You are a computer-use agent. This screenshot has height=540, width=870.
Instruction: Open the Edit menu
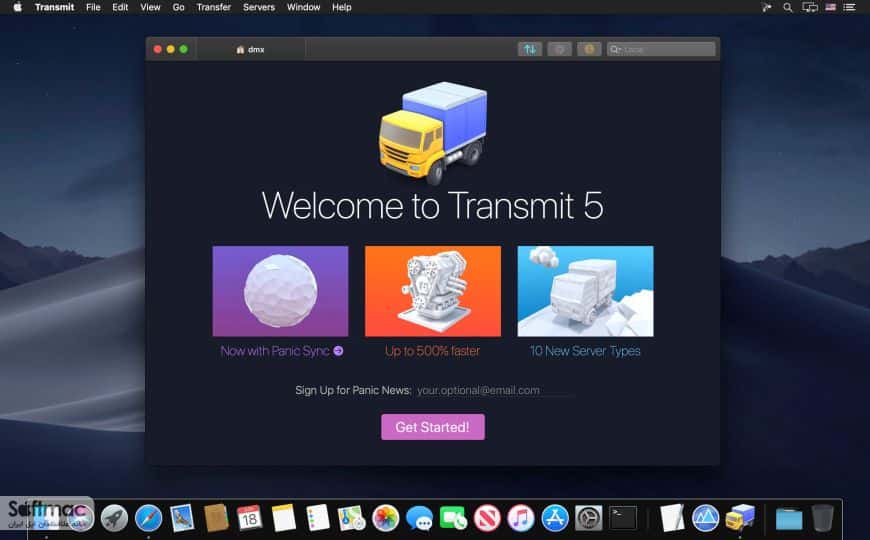(x=120, y=7)
